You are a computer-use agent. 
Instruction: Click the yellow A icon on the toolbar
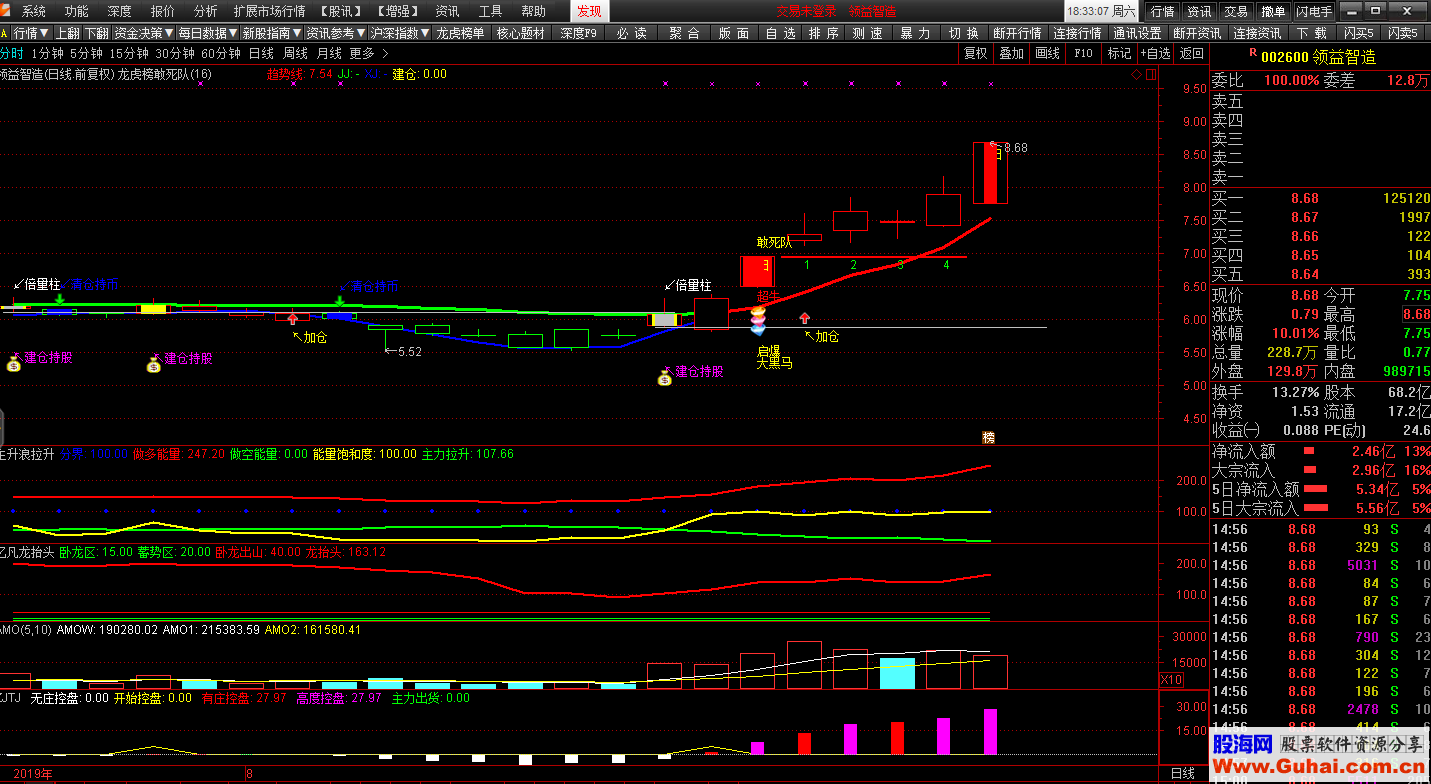(x=4, y=33)
